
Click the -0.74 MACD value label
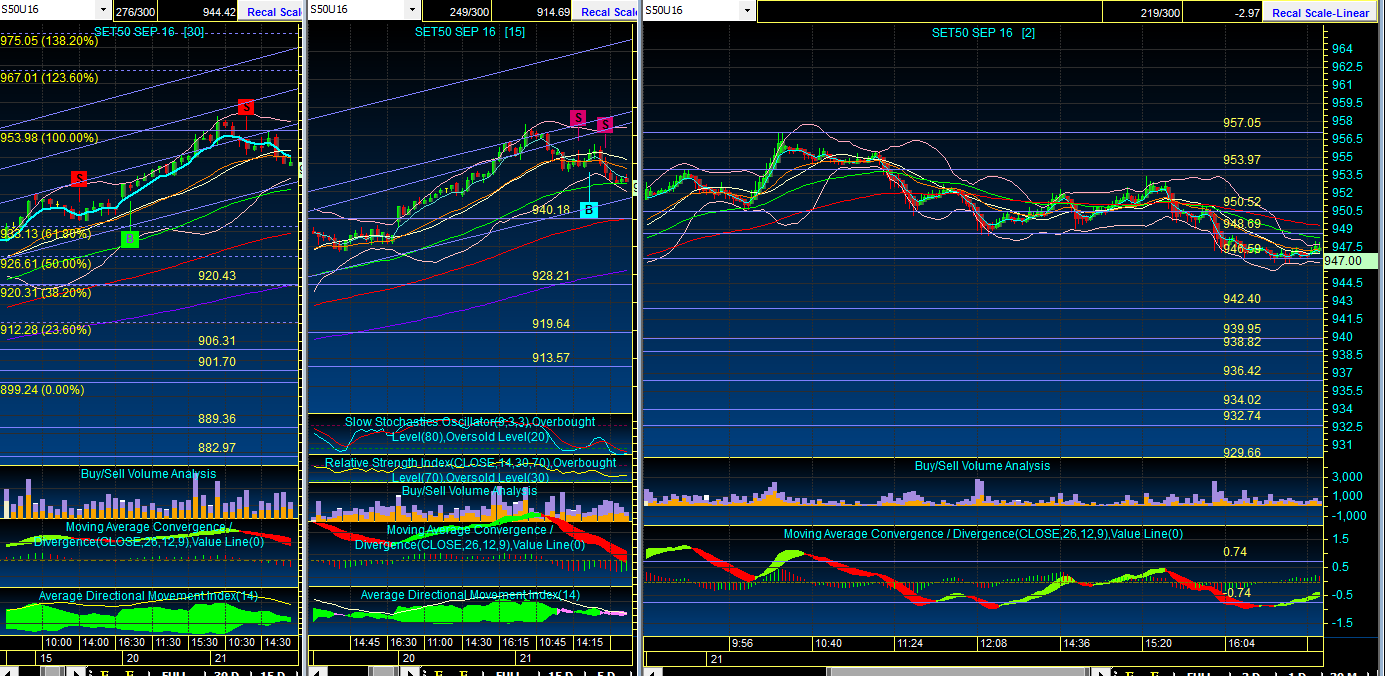coord(1237,593)
